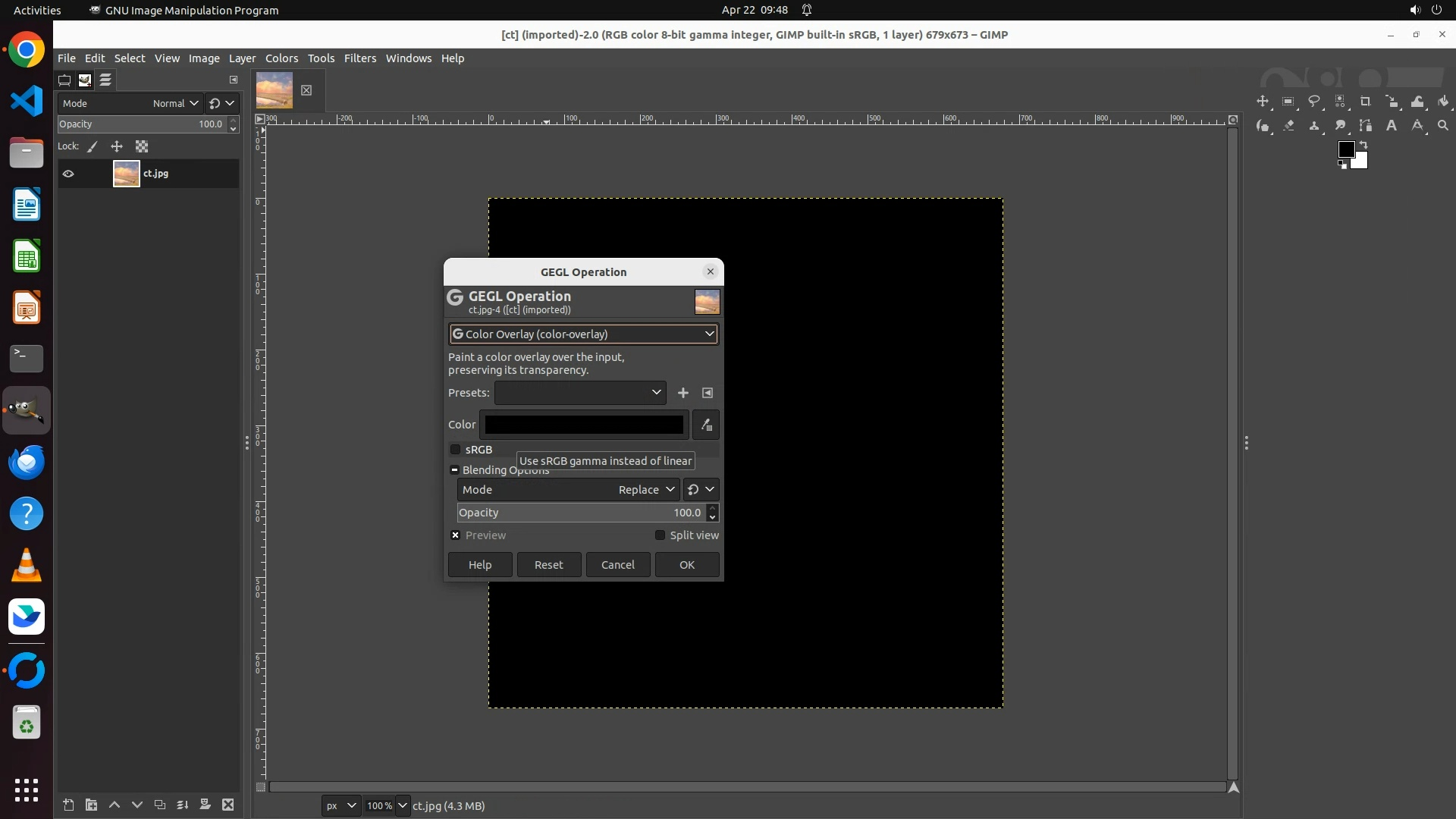Select the Text tool
The image size is (1456, 819).
[1392, 126]
